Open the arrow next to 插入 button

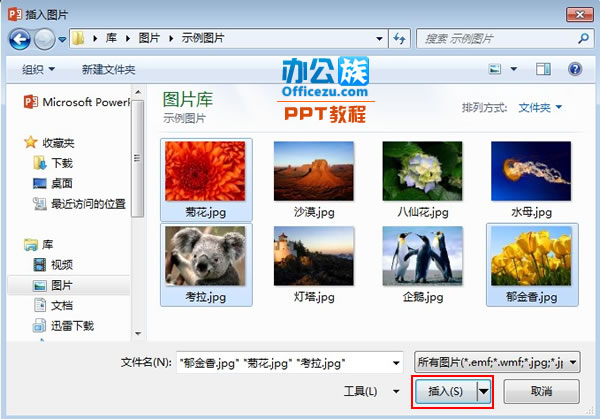pyautogui.click(x=484, y=392)
